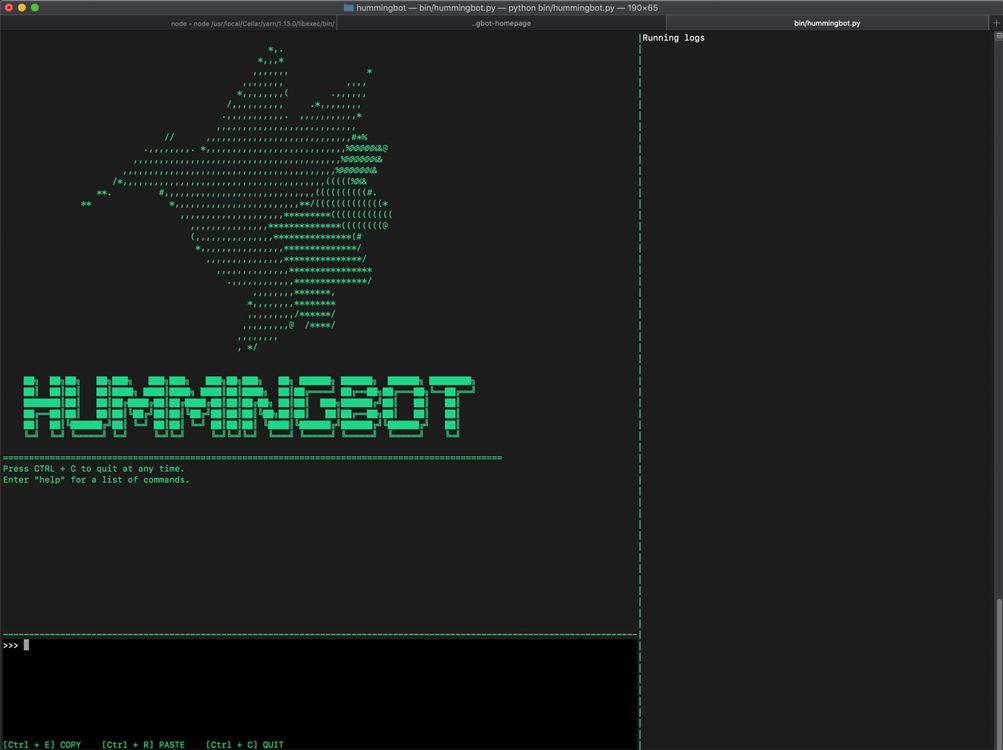Click the green full-screen traffic light button
This screenshot has width=1003, height=750.
[x=33, y=7]
